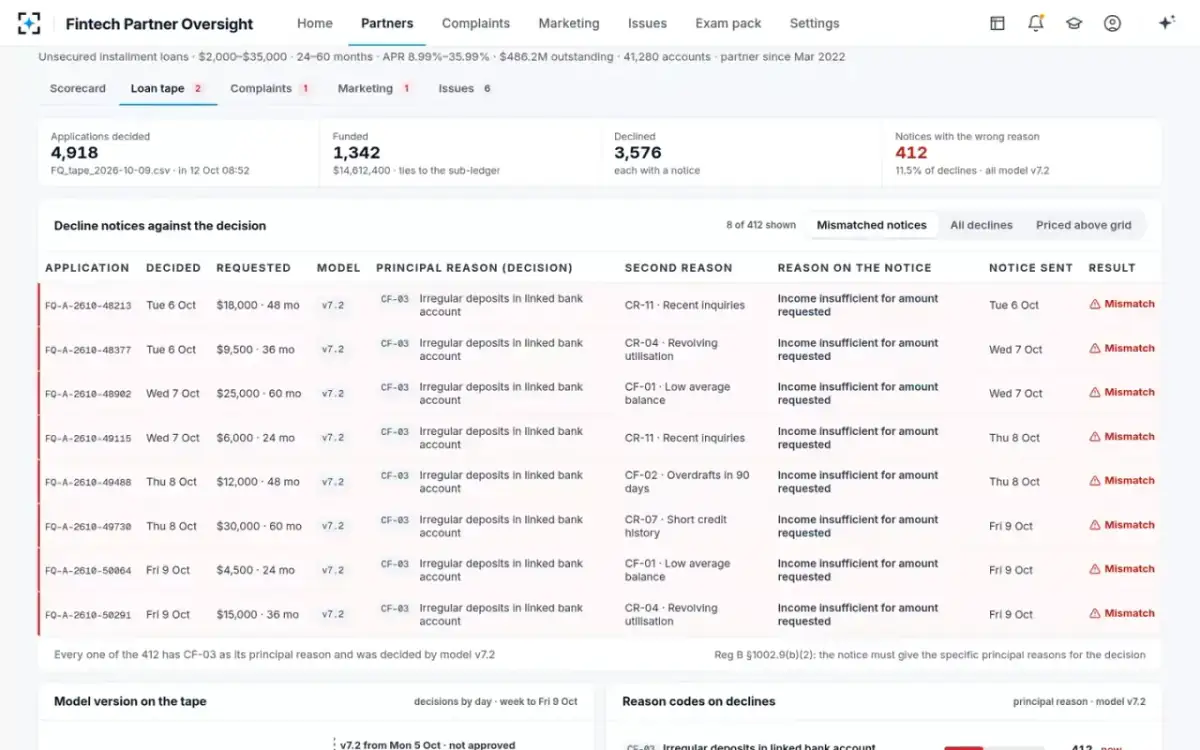
Task: Click Mismatch warning icon for FQ-A-2610-48377
Action: [x=1095, y=348]
